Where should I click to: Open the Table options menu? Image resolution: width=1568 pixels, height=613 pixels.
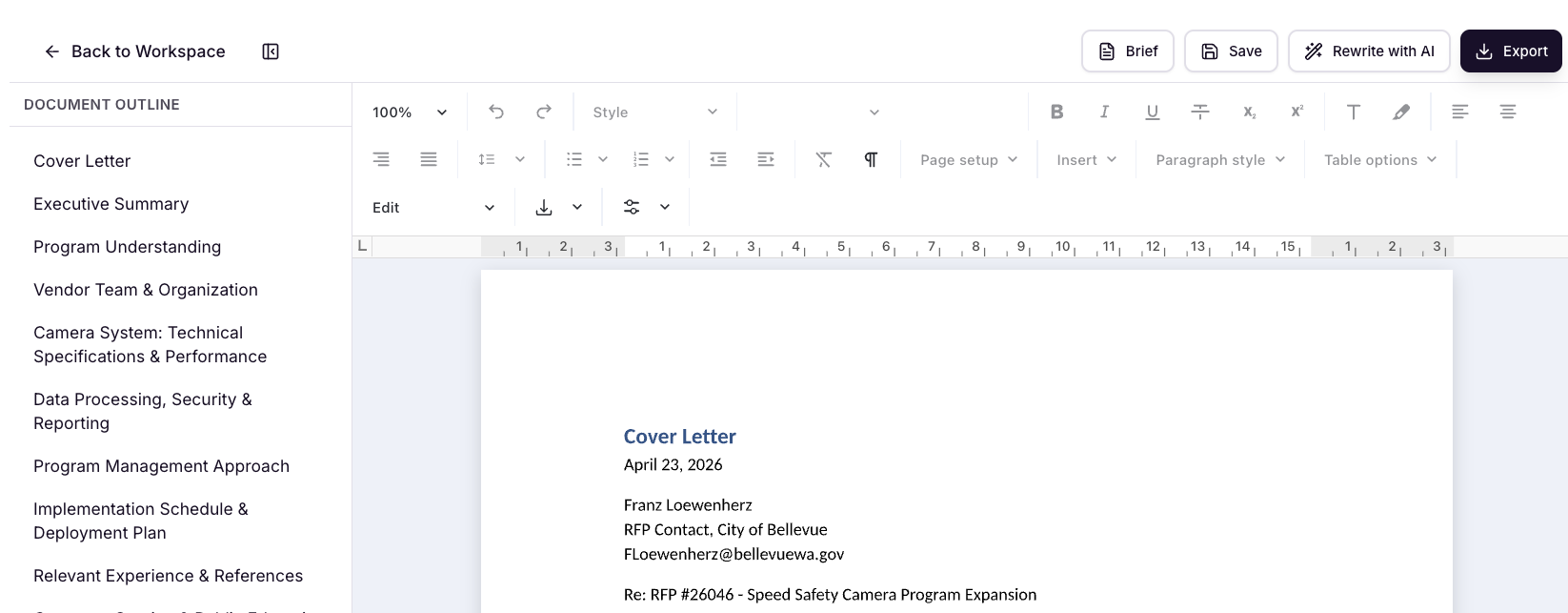pyautogui.click(x=1380, y=159)
